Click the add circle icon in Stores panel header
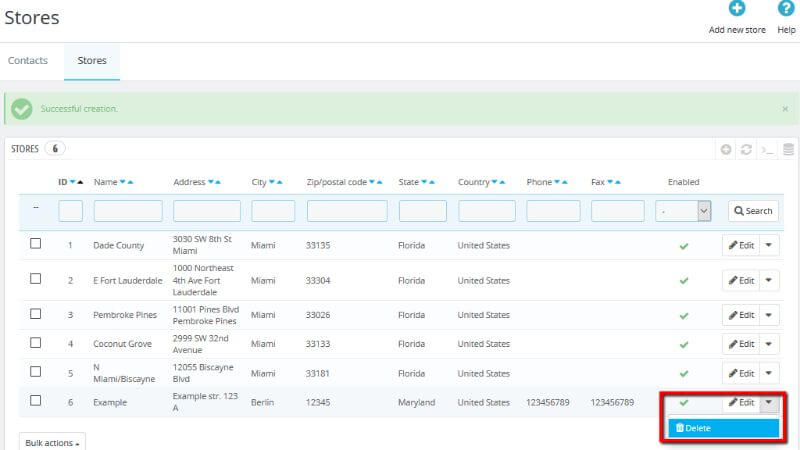 [727, 150]
